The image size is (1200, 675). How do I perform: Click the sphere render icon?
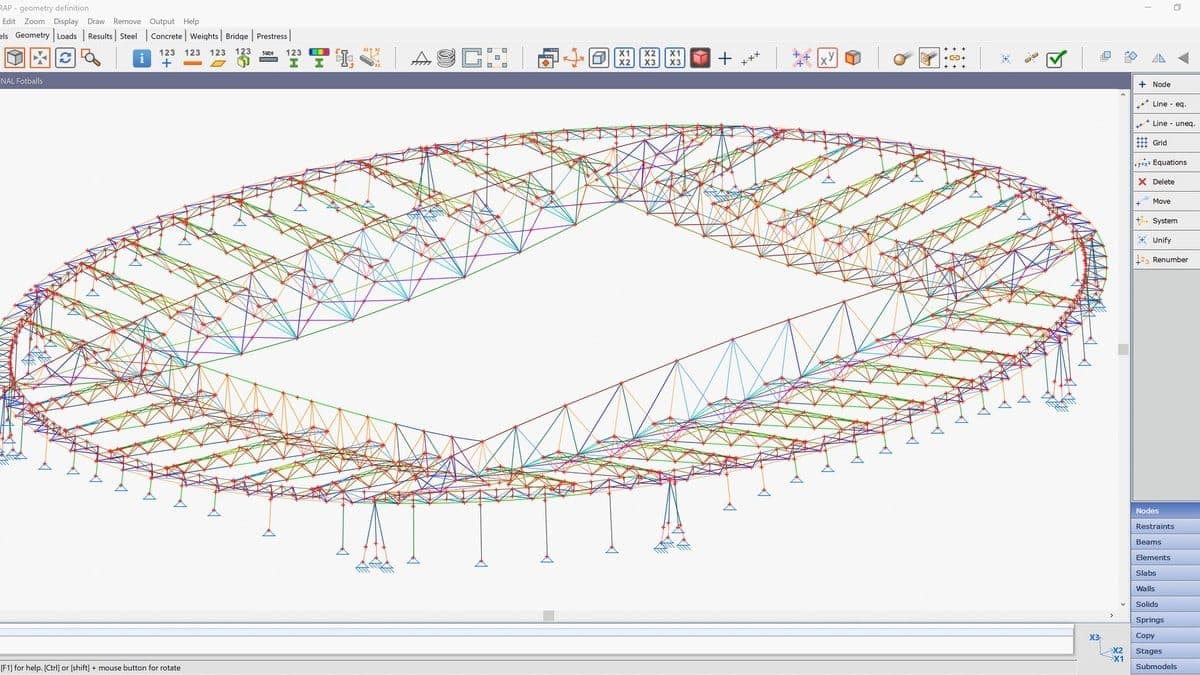tap(903, 59)
